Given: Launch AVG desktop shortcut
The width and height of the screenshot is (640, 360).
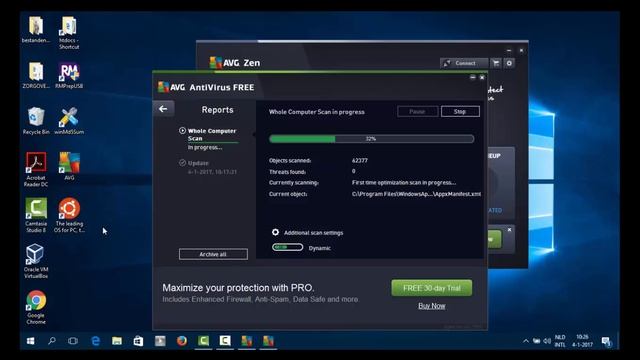Looking at the screenshot, I should [69, 166].
